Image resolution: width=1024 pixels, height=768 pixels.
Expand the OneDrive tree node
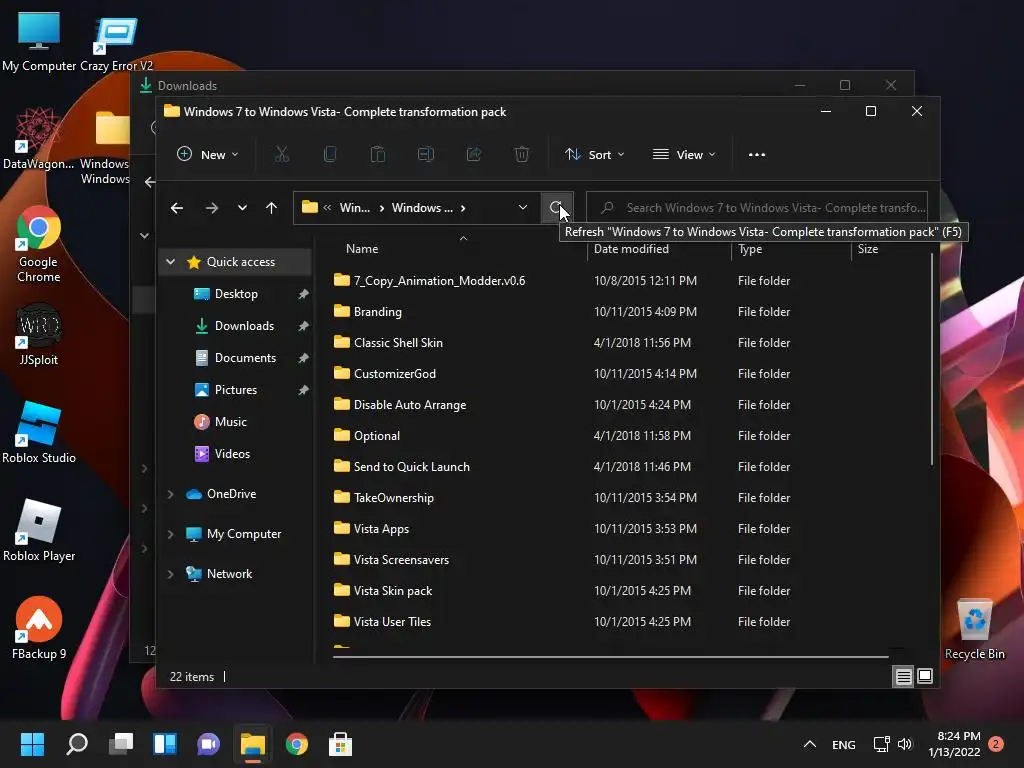click(x=170, y=494)
